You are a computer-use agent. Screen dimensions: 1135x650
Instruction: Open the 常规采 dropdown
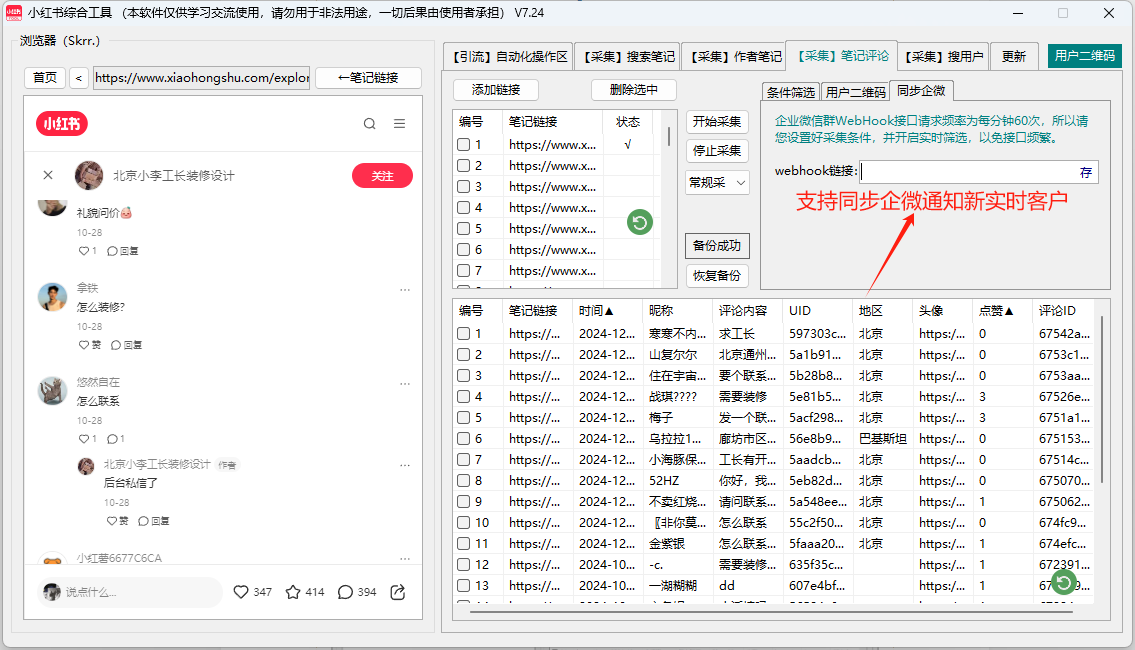[716, 182]
